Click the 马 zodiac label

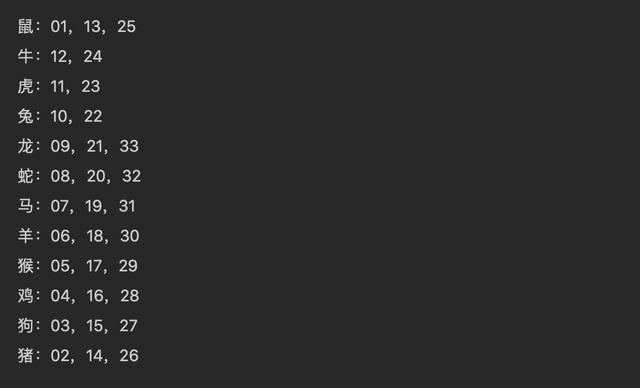25,206
